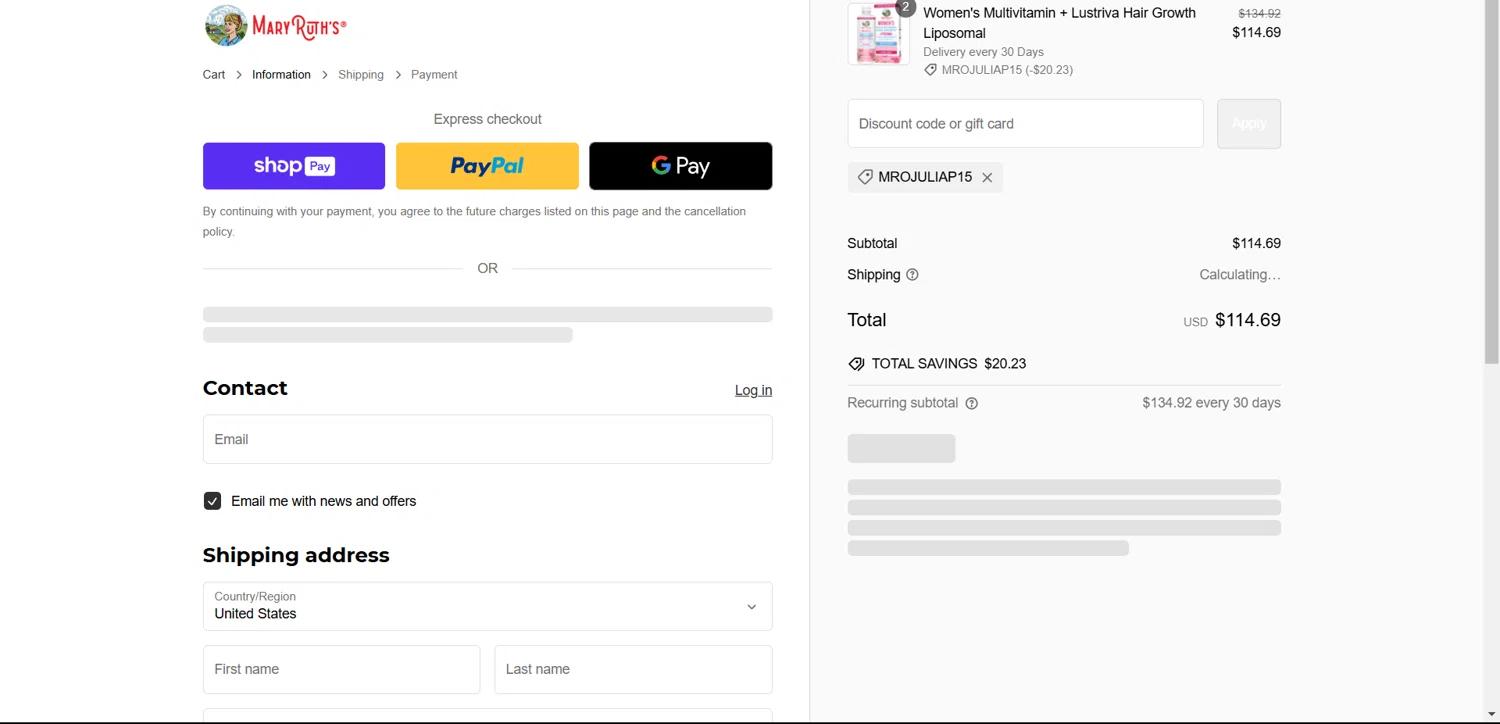Click the discount tag icon under product
The image size is (1500, 724).
point(930,70)
